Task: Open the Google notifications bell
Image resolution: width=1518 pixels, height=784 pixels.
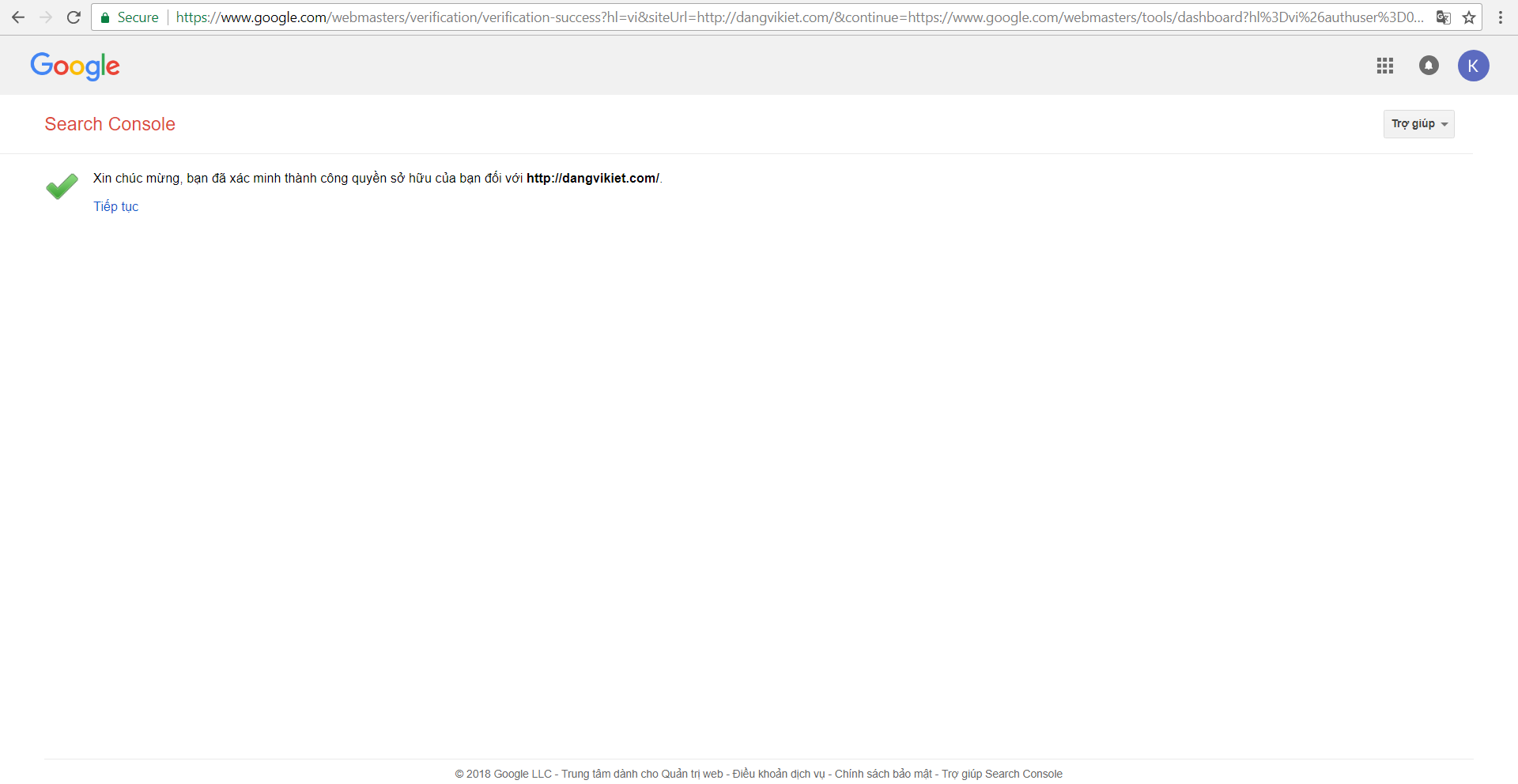Action: pos(1429,66)
